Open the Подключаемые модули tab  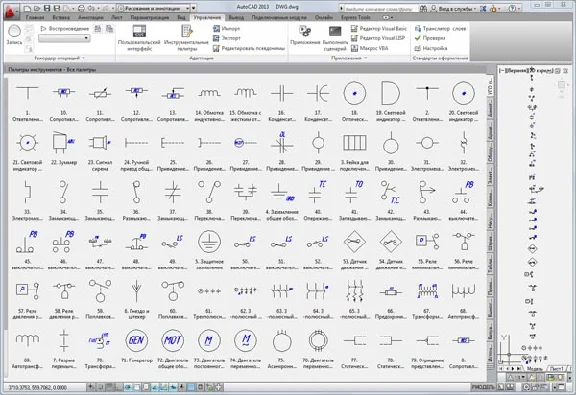click(x=279, y=17)
